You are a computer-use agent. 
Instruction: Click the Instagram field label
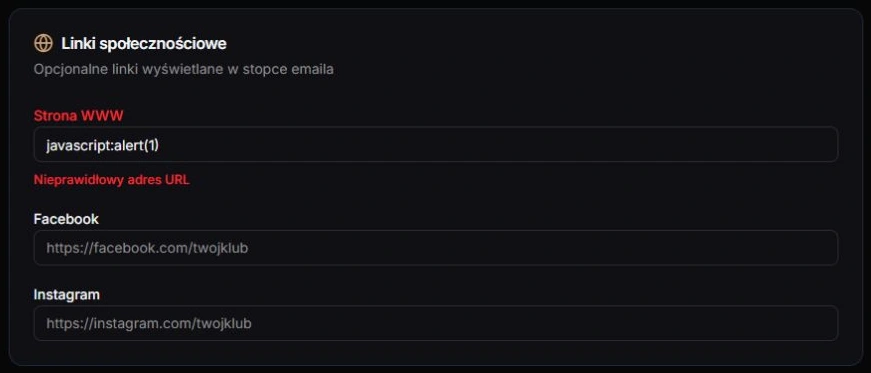(x=67, y=295)
